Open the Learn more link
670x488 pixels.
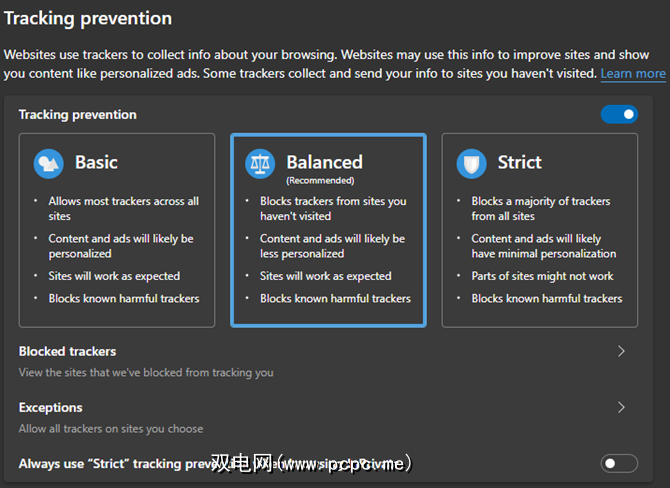pyautogui.click(x=633, y=74)
